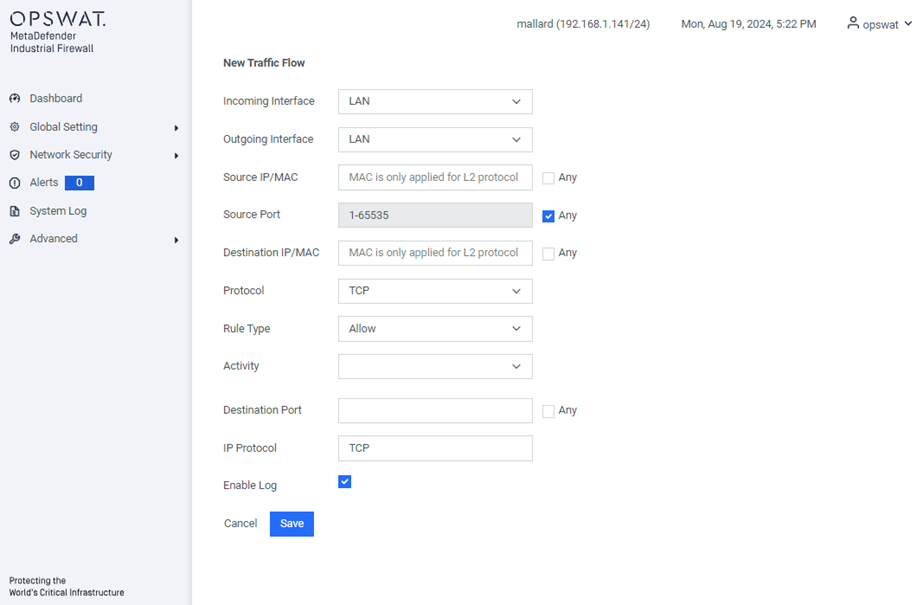
Task: Uncheck the Any box for Source Port
Action: 548,216
